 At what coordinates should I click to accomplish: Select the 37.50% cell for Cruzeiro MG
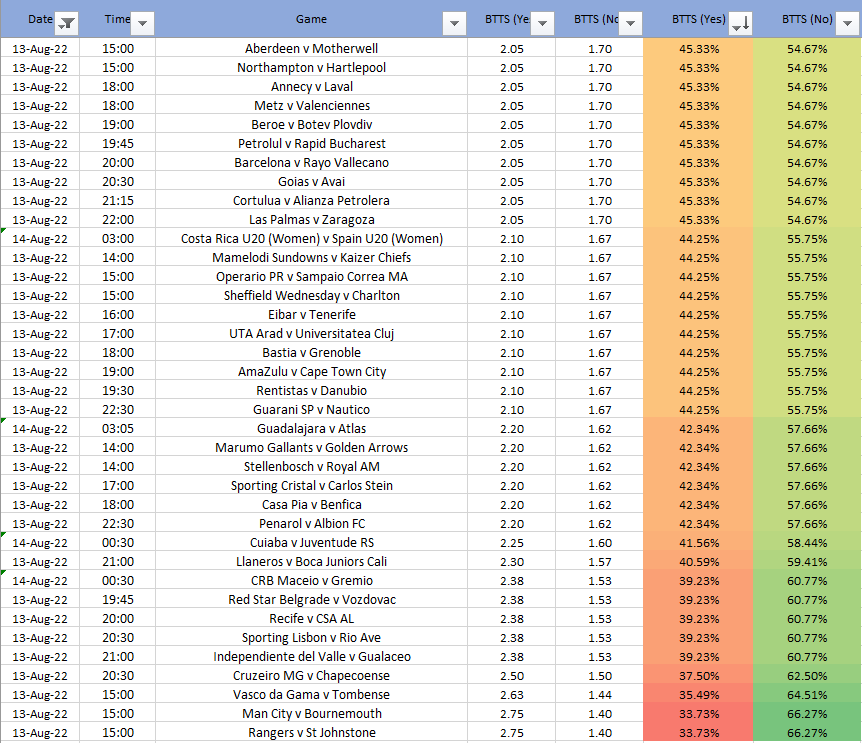tap(698, 676)
